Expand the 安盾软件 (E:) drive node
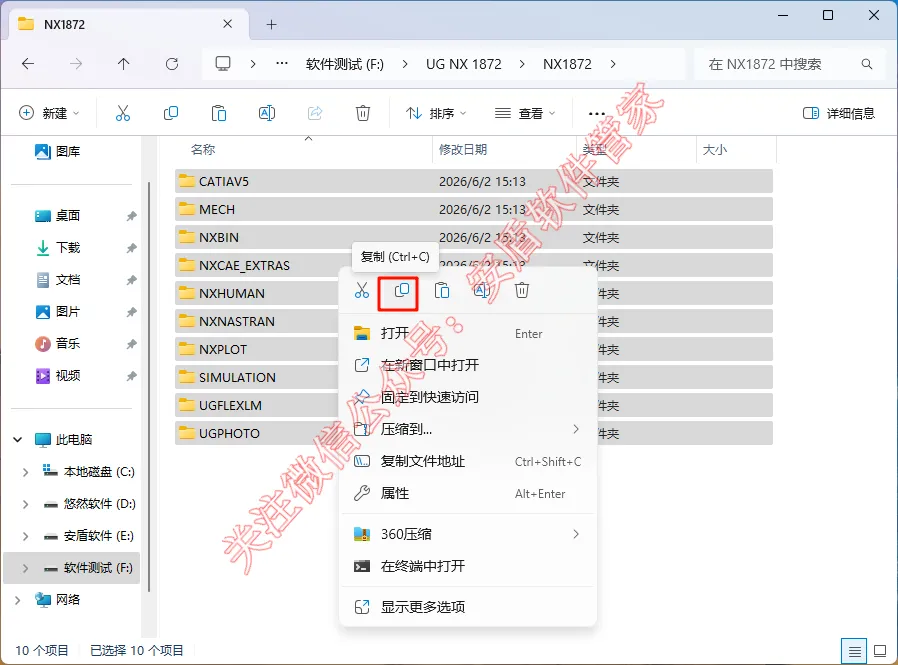Viewport: 898px width, 665px height. click(x=25, y=537)
